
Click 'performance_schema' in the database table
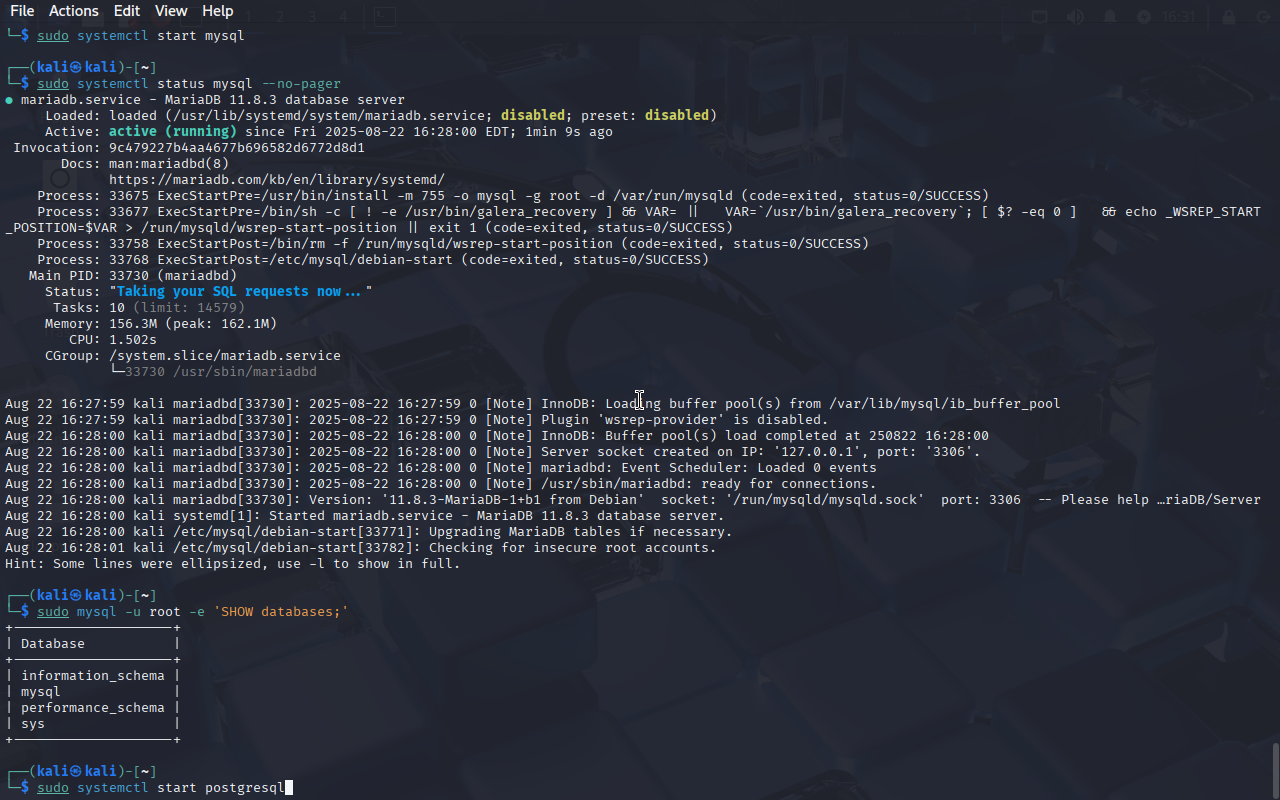click(x=93, y=708)
